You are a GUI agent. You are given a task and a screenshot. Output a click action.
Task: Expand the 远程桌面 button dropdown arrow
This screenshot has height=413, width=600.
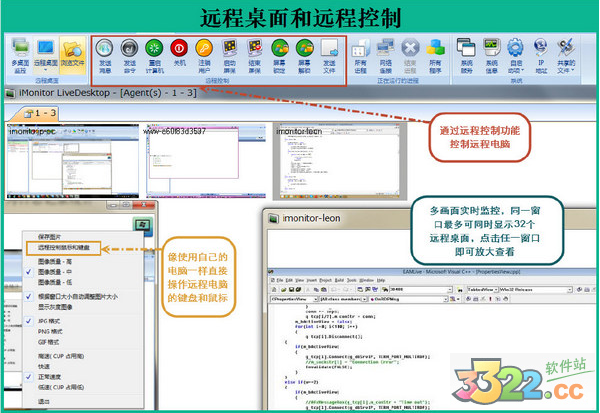pyautogui.click(x=46, y=70)
